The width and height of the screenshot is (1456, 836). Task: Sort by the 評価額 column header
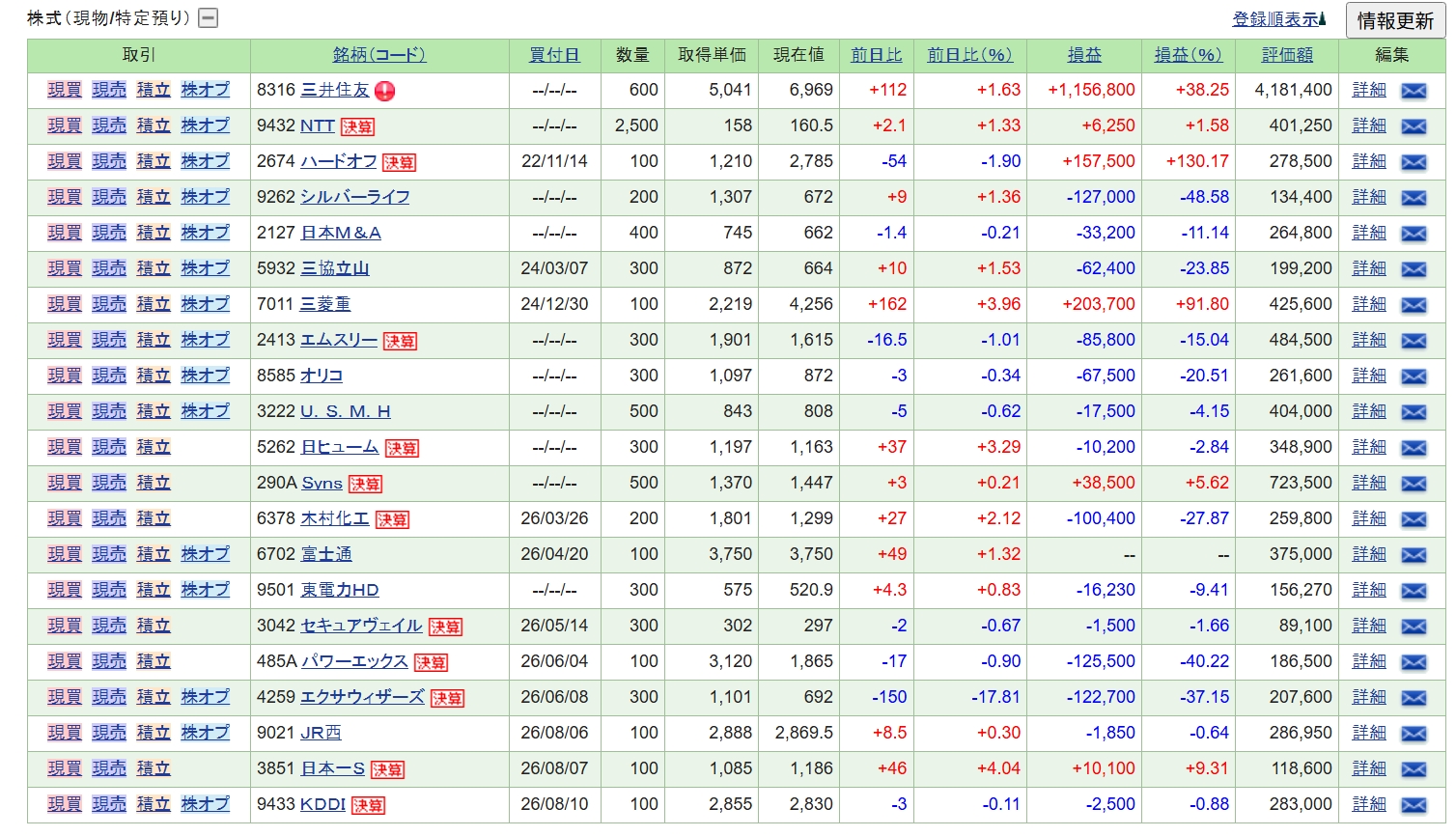(1287, 55)
